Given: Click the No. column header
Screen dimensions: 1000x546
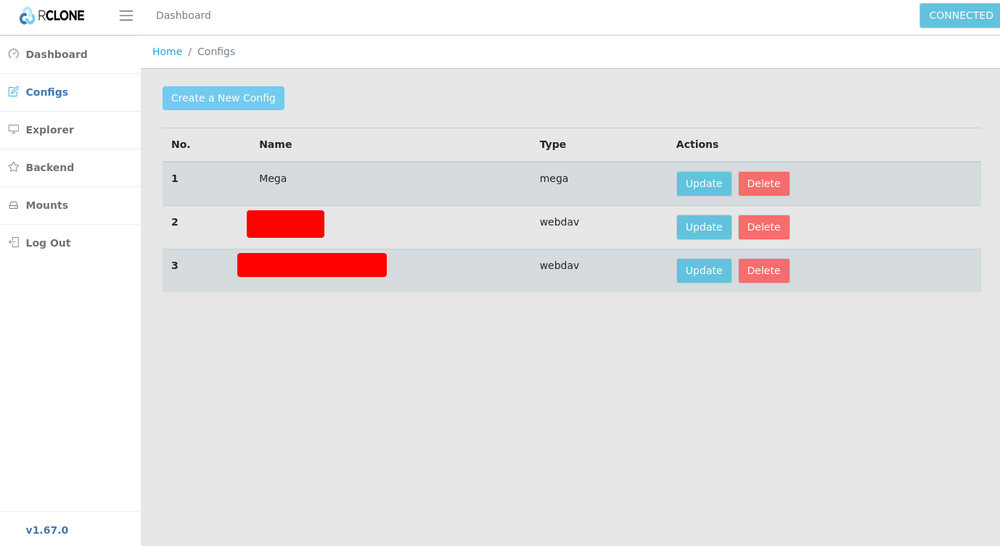Looking at the screenshot, I should [x=180, y=144].
